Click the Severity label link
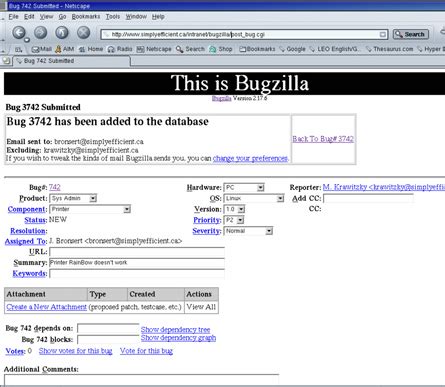Image resolution: width=445 pixels, height=387 pixels. 207,231
